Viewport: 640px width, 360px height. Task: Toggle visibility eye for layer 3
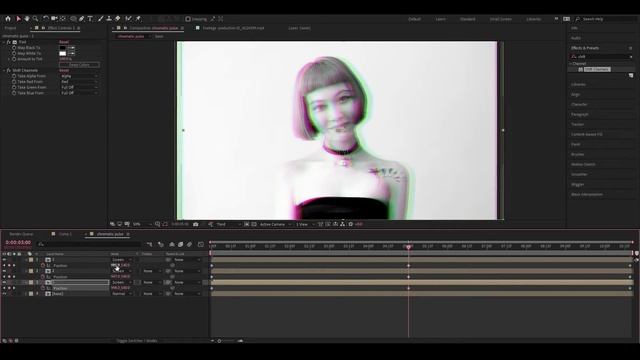point(4,282)
